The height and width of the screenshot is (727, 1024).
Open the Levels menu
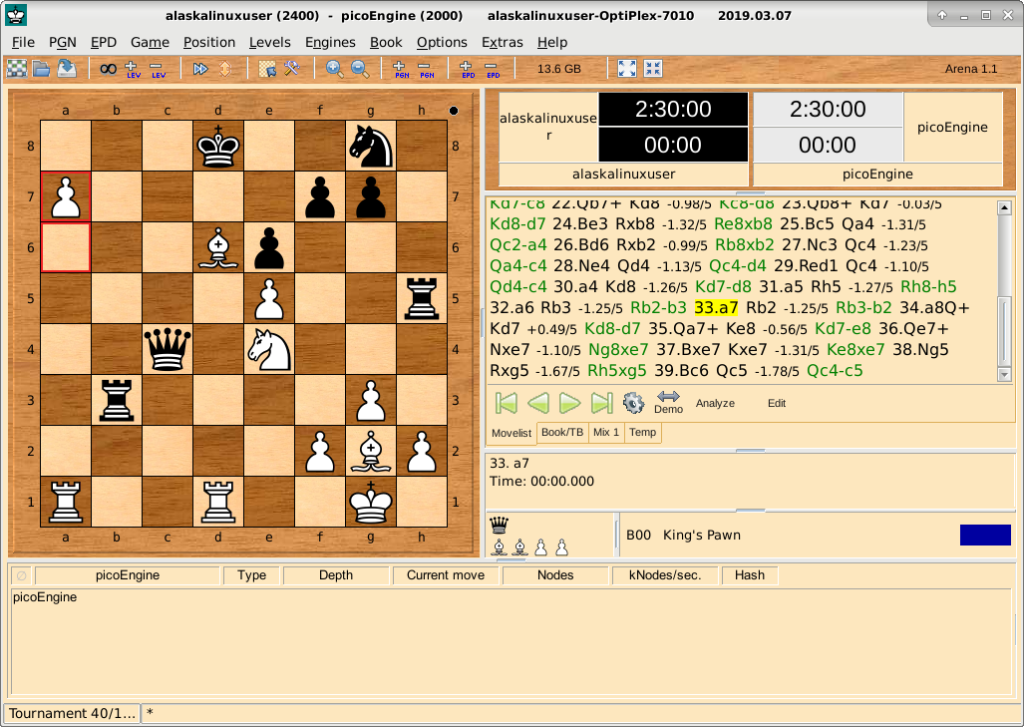270,42
